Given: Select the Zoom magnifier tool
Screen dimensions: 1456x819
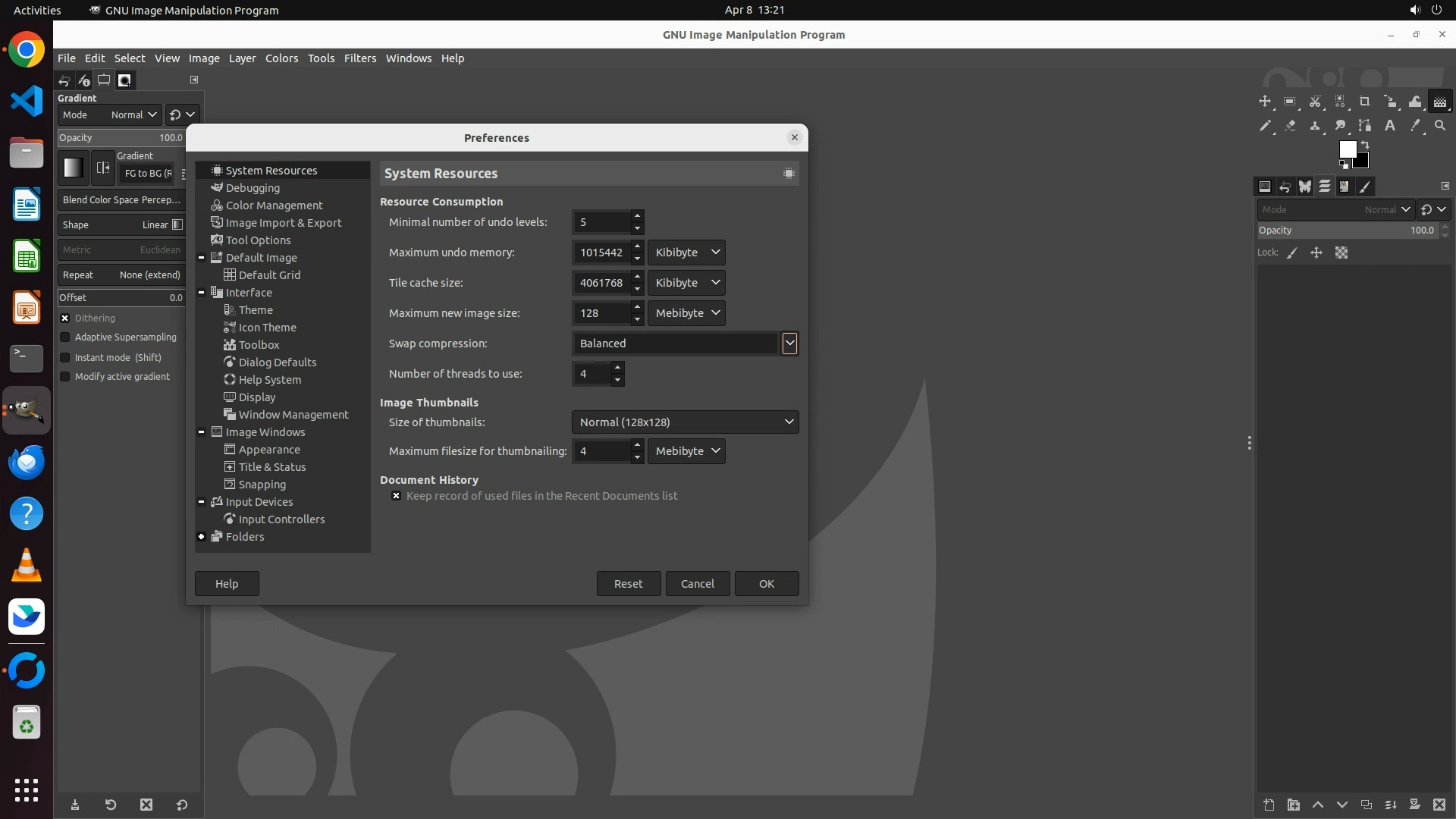Looking at the screenshot, I should (1440, 126).
